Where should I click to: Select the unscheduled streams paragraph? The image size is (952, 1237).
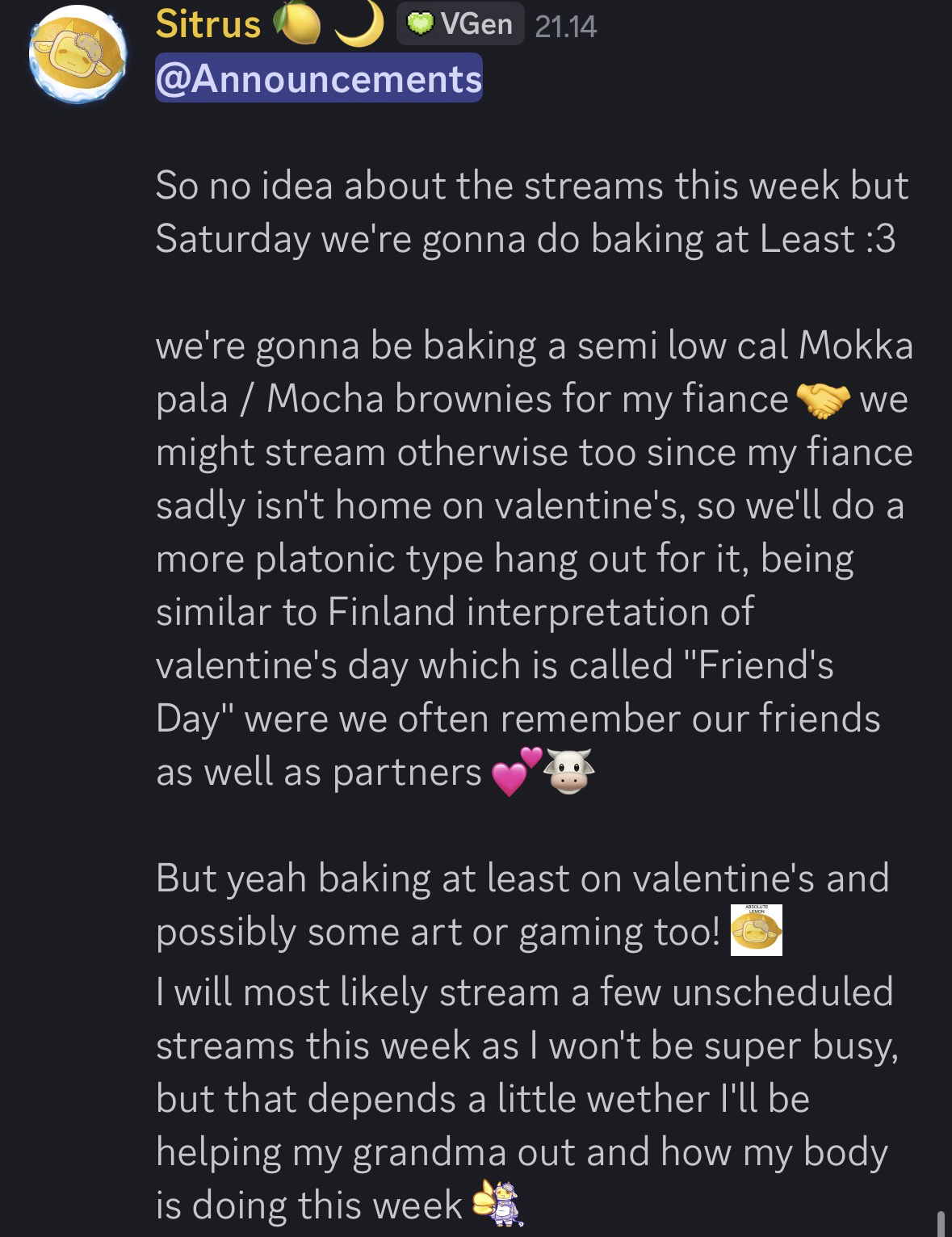(x=525, y=1098)
